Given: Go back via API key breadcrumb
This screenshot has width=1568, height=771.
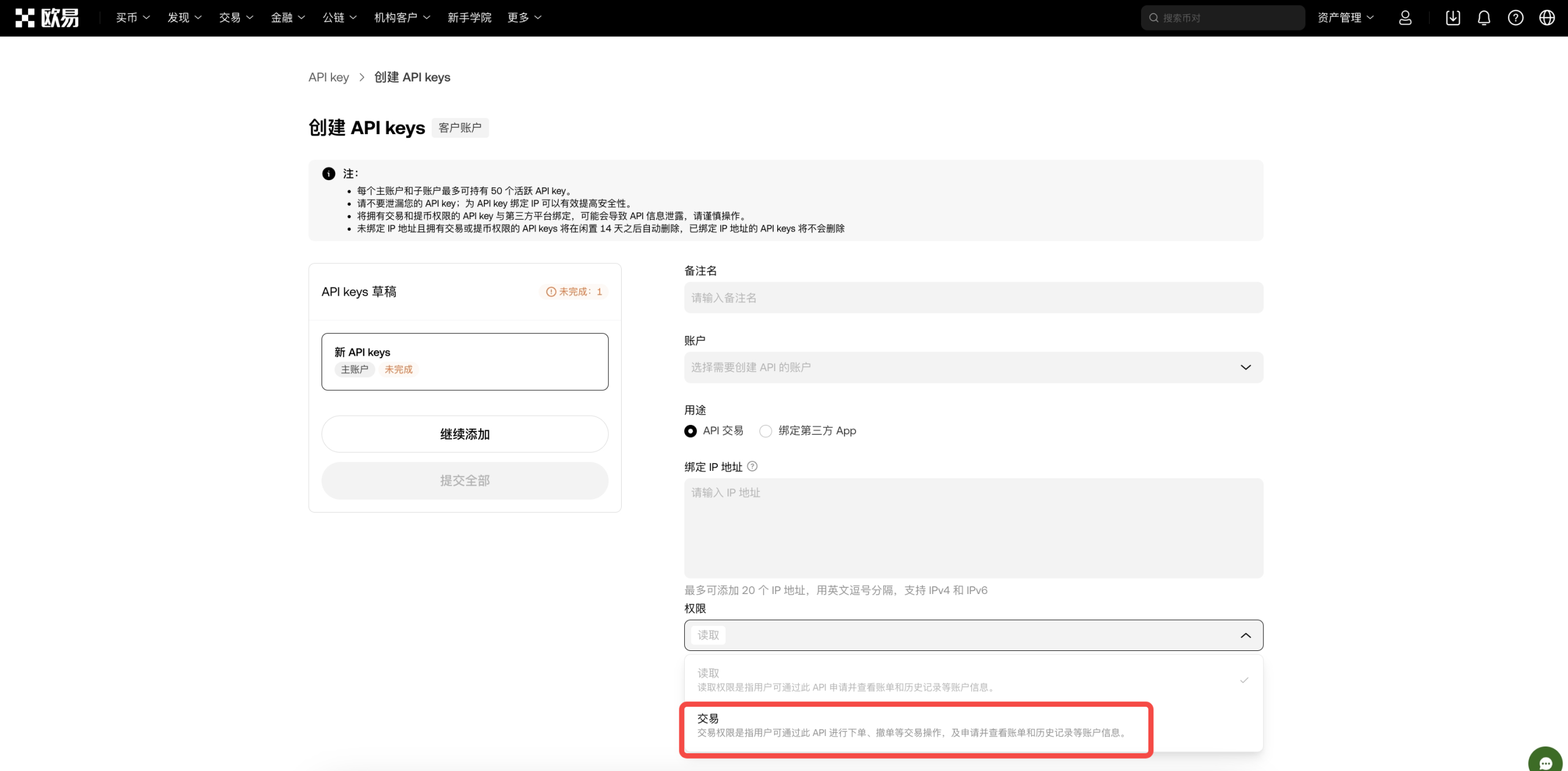Looking at the screenshot, I should point(329,77).
